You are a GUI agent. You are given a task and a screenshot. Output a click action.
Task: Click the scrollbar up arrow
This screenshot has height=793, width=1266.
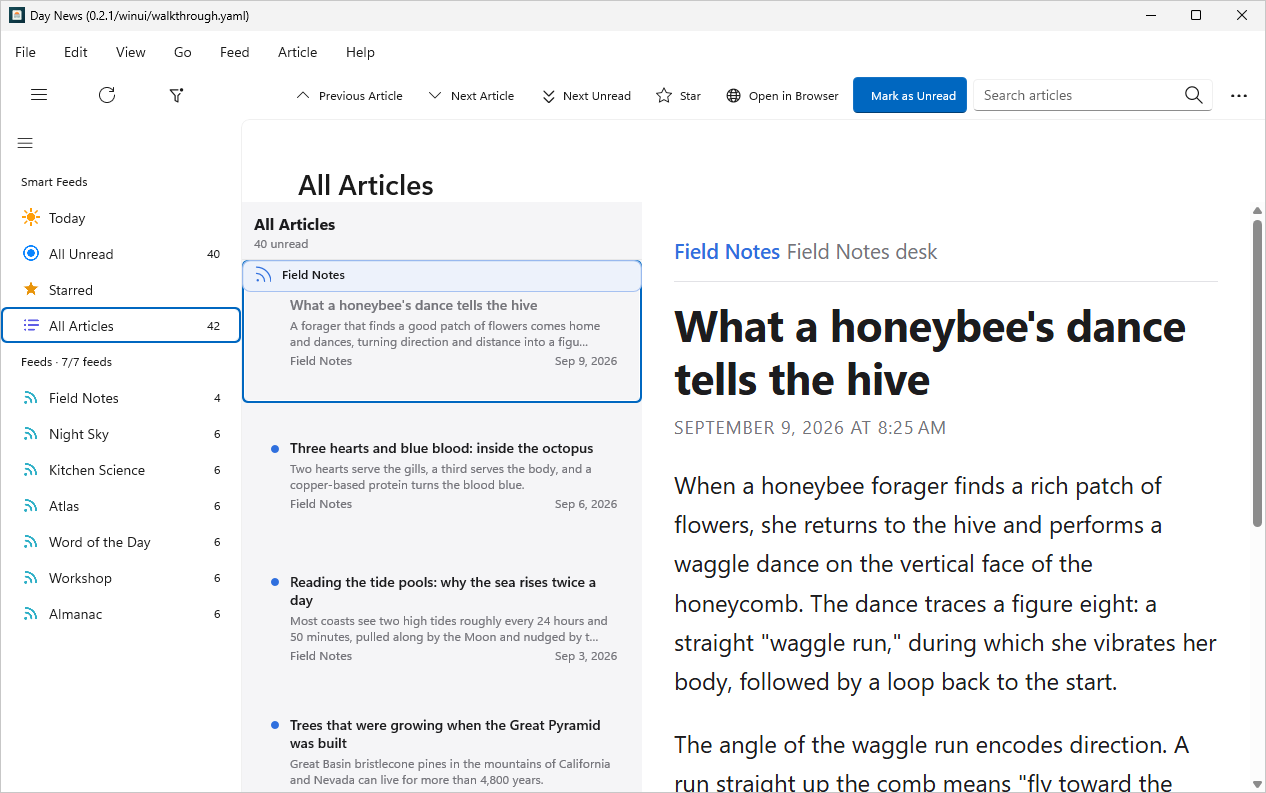(1257, 210)
